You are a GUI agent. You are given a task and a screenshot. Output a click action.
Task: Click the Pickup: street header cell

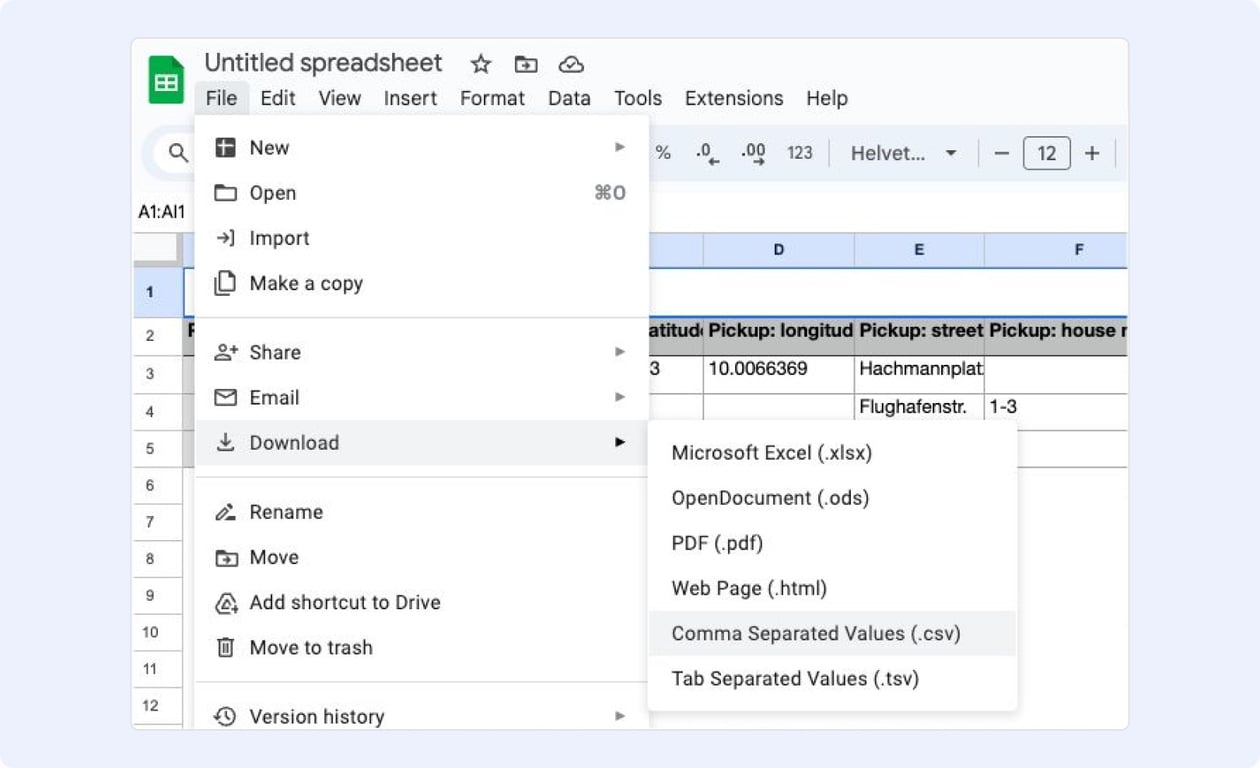coord(919,337)
